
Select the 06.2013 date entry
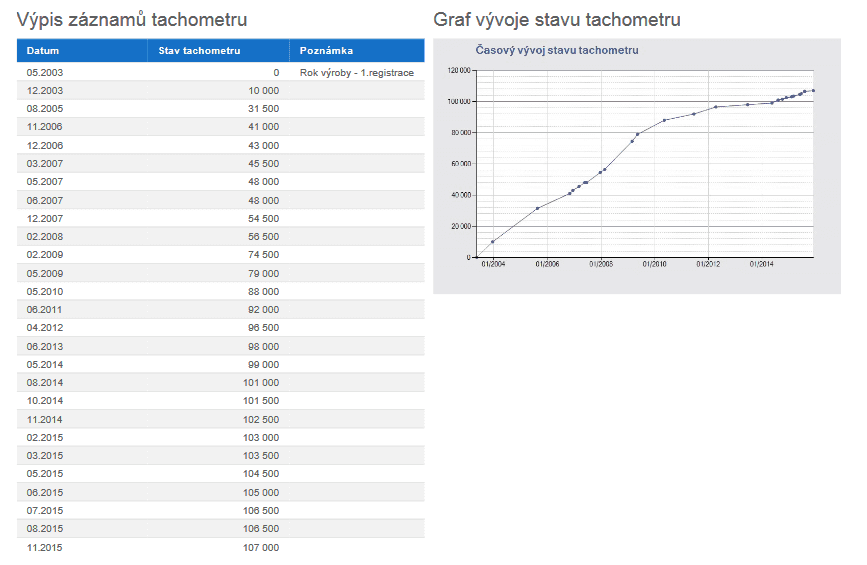(x=45, y=347)
